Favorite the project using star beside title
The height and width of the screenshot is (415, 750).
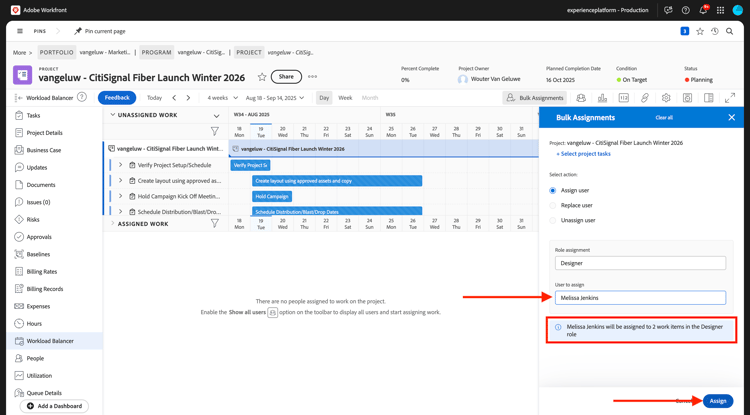pos(262,77)
